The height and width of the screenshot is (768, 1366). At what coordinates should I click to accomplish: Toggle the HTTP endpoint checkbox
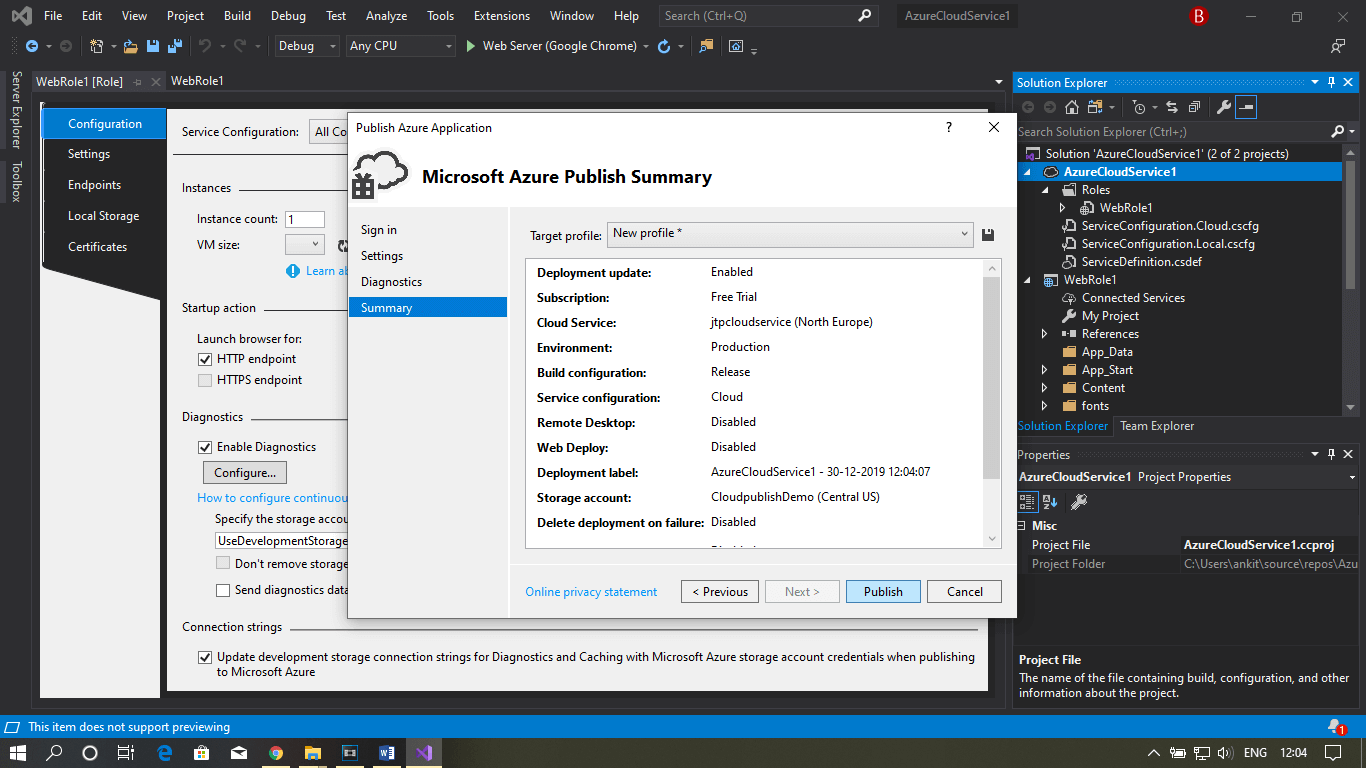click(205, 359)
